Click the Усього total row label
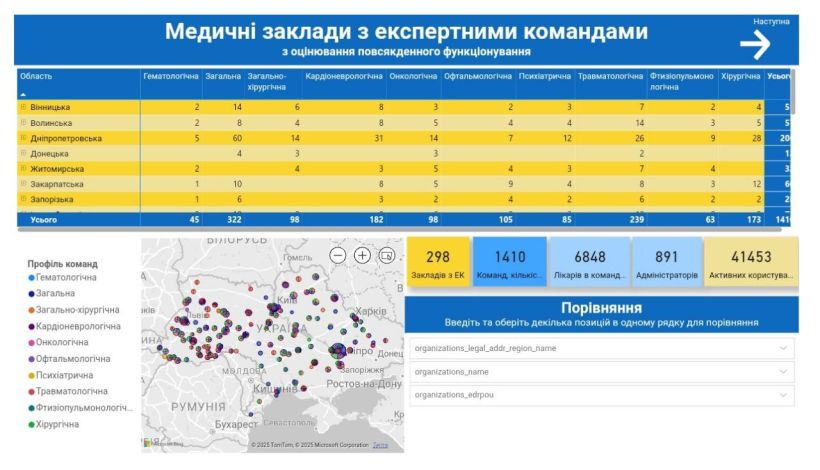This screenshot has height=470, width=820. pos(43,220)
